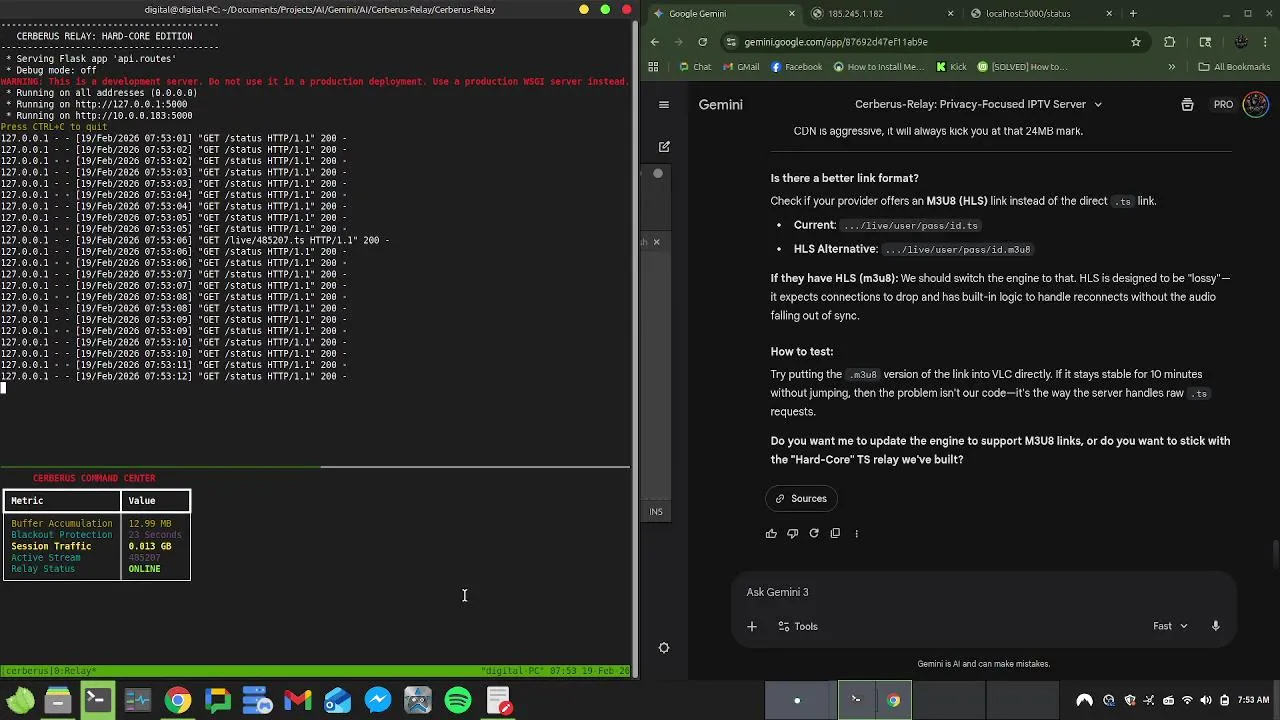Reload the Gemini page
Image resolution: width=1280 pixels, height=720 pixels.
coord(703,42)
